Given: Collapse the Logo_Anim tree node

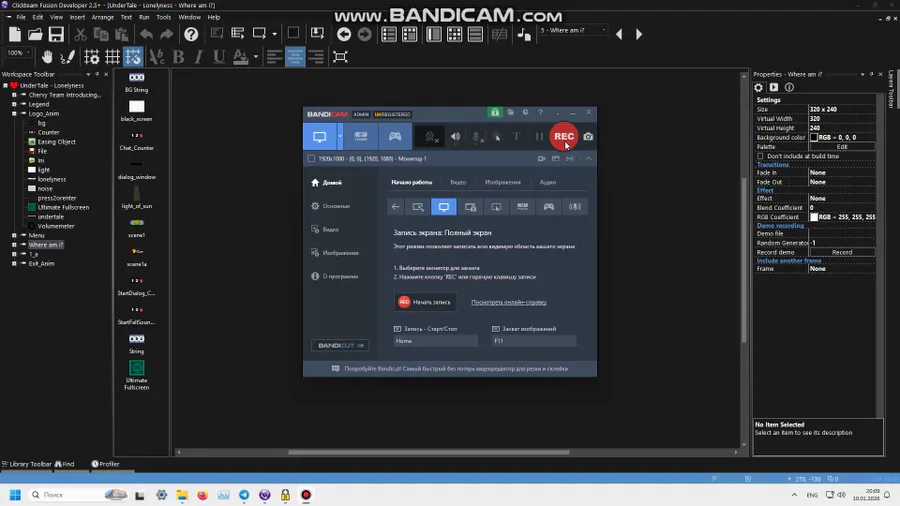Looking at the screenshot, I should [x=14, y=114].
